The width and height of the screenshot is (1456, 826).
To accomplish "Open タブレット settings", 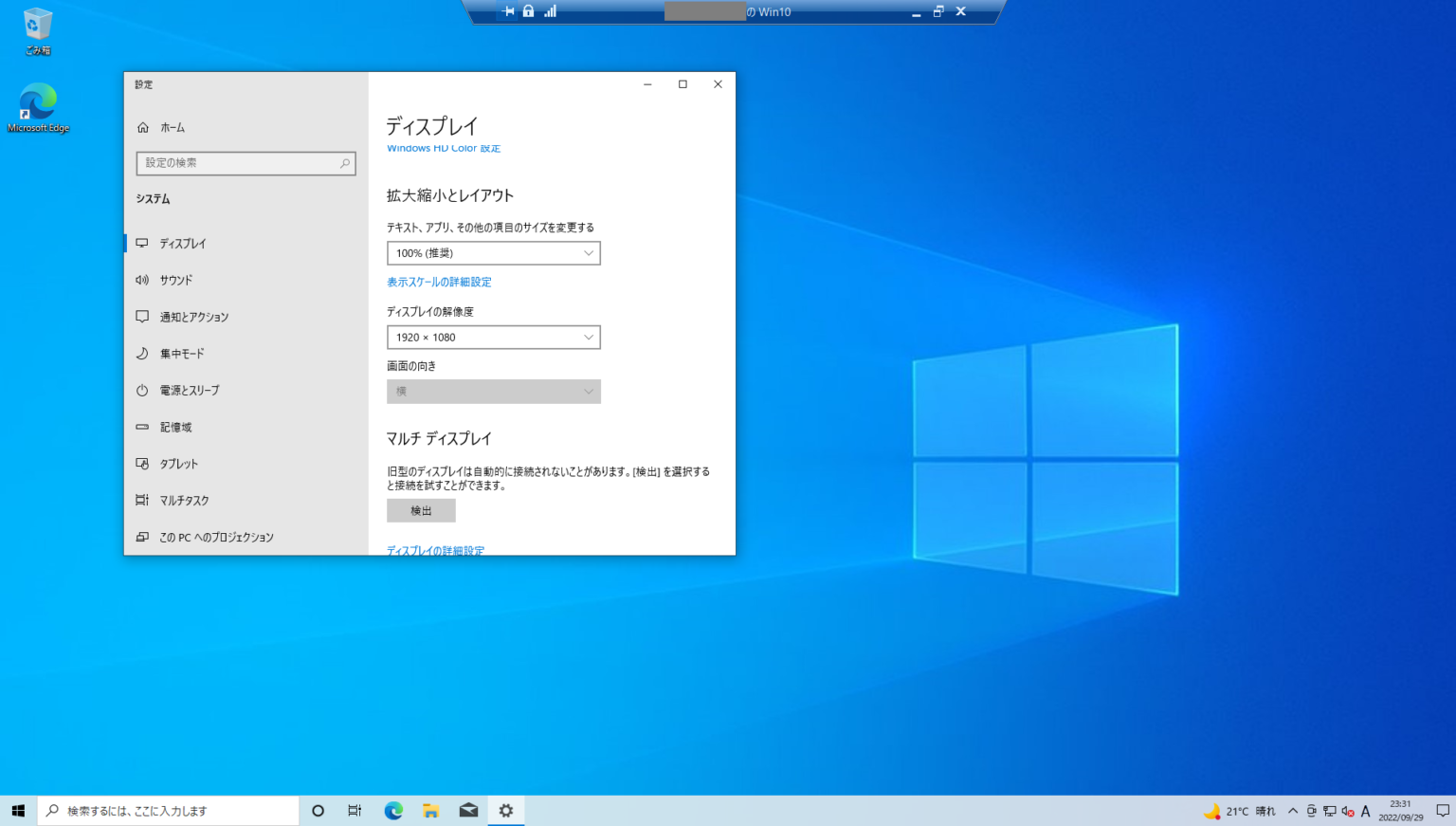I will tap(178, 464).
